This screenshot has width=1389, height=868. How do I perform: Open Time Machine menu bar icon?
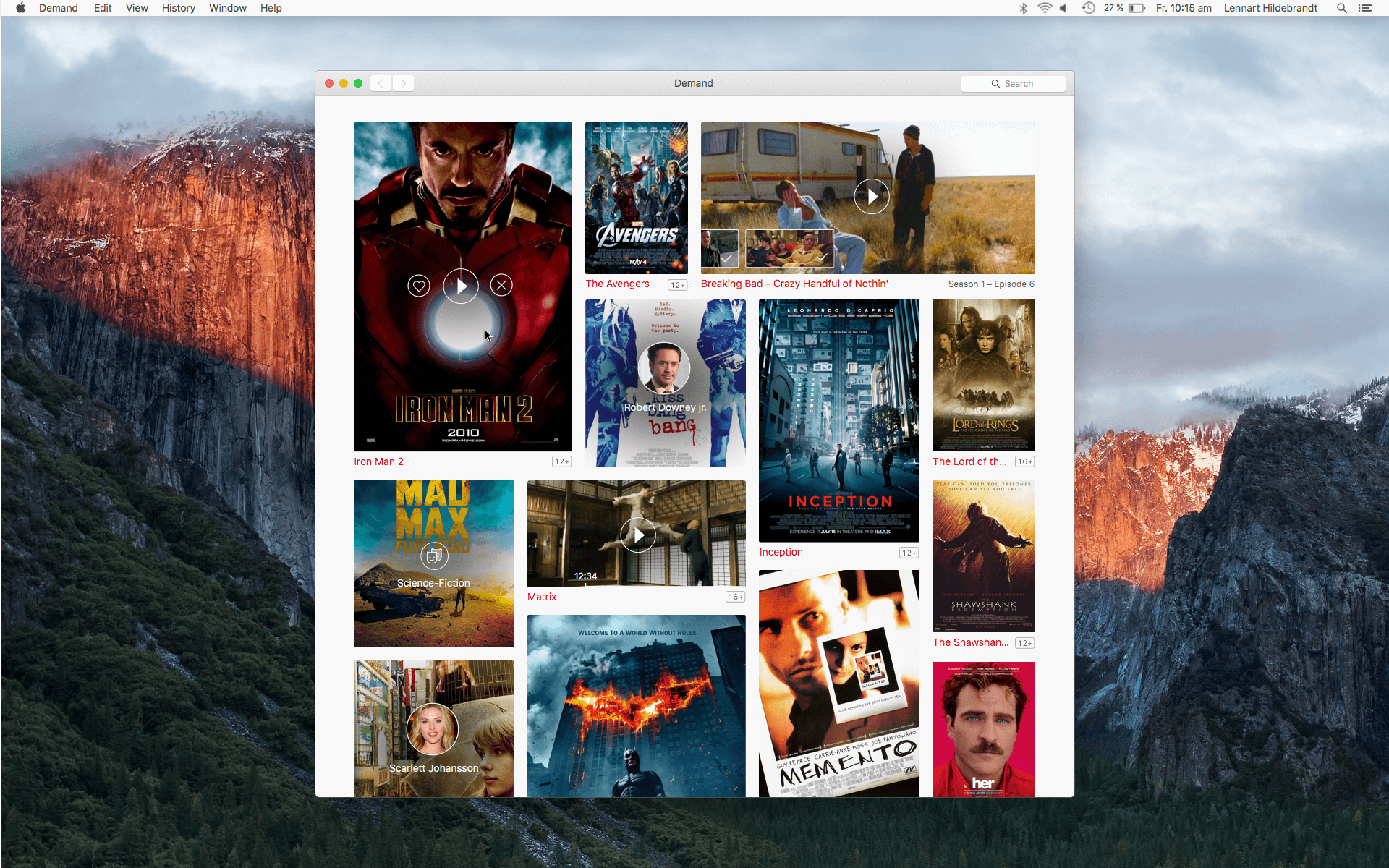coord(1088,8)
